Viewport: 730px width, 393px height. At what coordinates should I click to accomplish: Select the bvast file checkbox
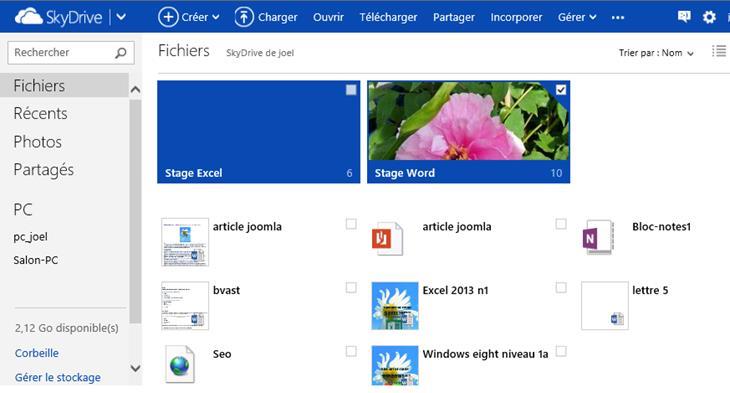tap(351, 288)
